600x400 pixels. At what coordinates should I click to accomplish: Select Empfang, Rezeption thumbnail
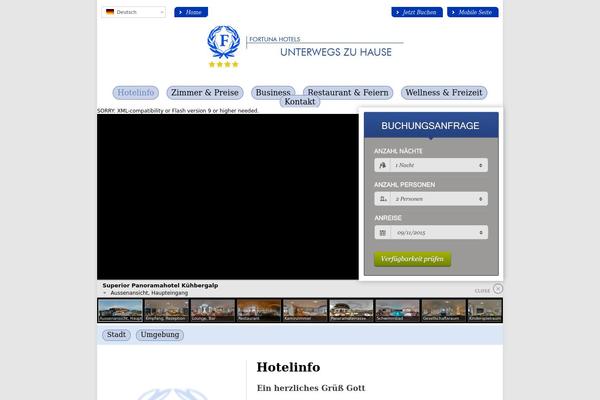166,310
